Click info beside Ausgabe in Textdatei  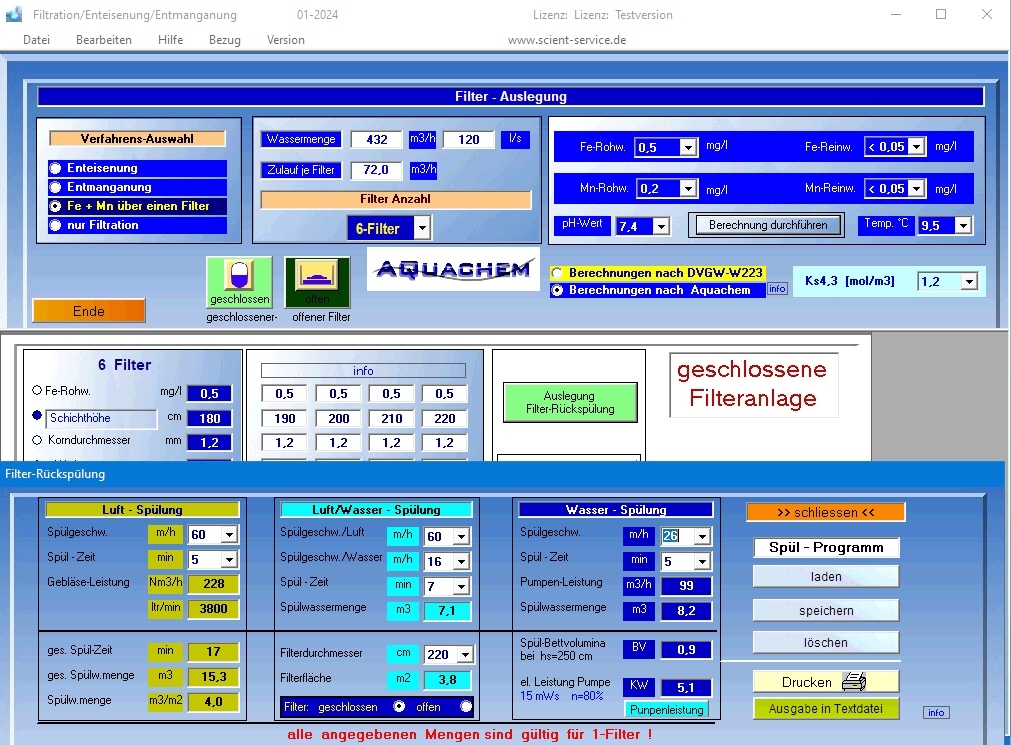[936, 712]
